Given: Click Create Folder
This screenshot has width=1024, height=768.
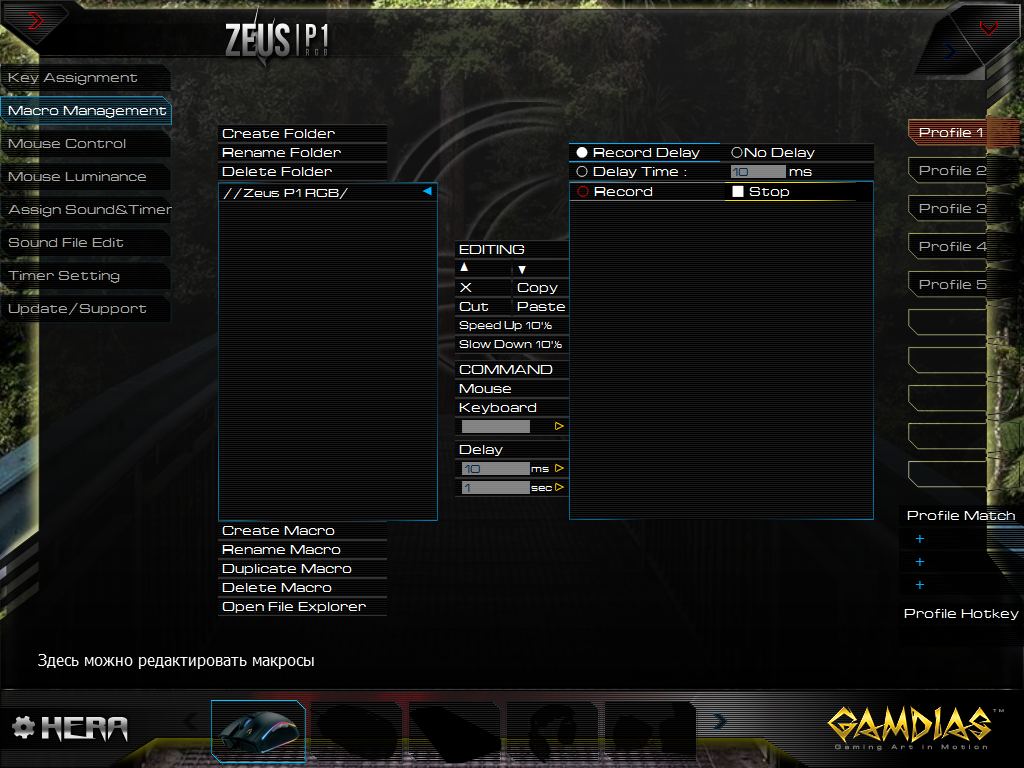Looking at the screenshot, I should tap(302, 134).
